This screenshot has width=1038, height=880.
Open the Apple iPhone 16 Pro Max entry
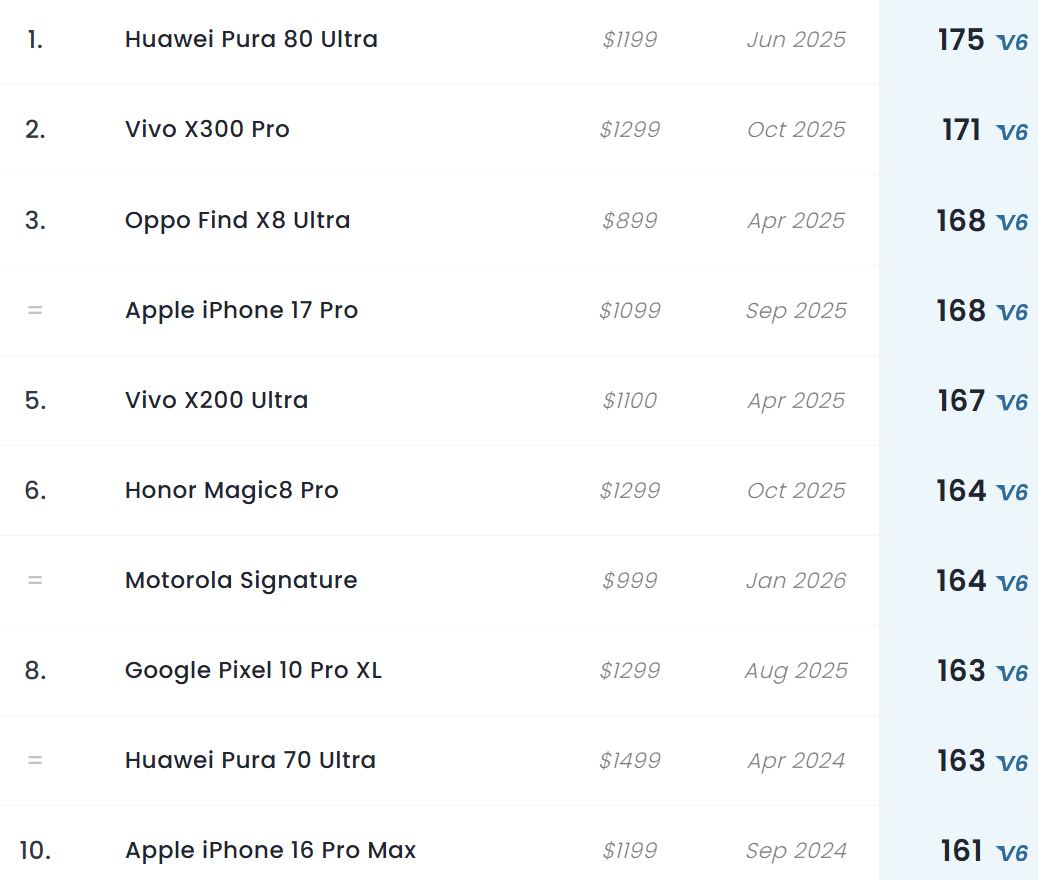click(270, 850)
